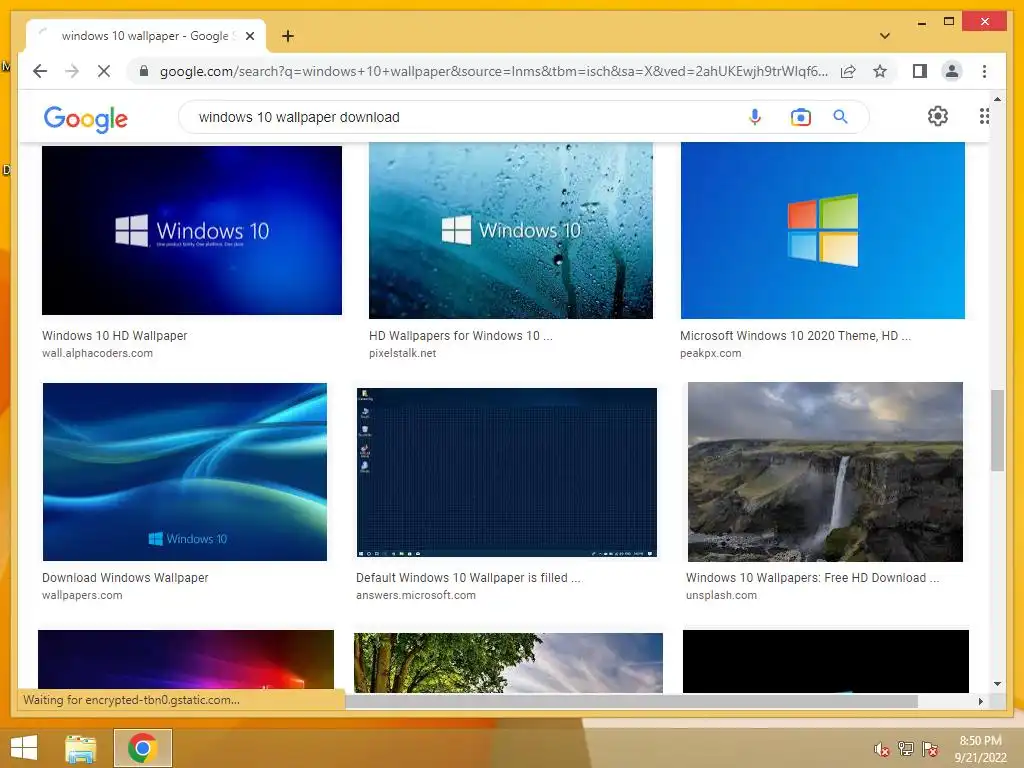
Task: Open the Google apps grid
Action: [x=984, y=116]
